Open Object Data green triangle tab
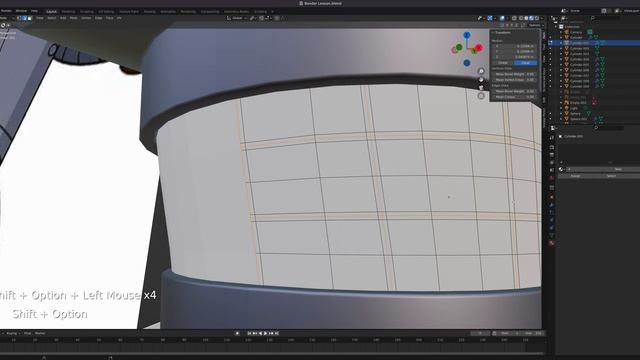The image size is (640, 360). pyautogui.click(x=552, y=236)
